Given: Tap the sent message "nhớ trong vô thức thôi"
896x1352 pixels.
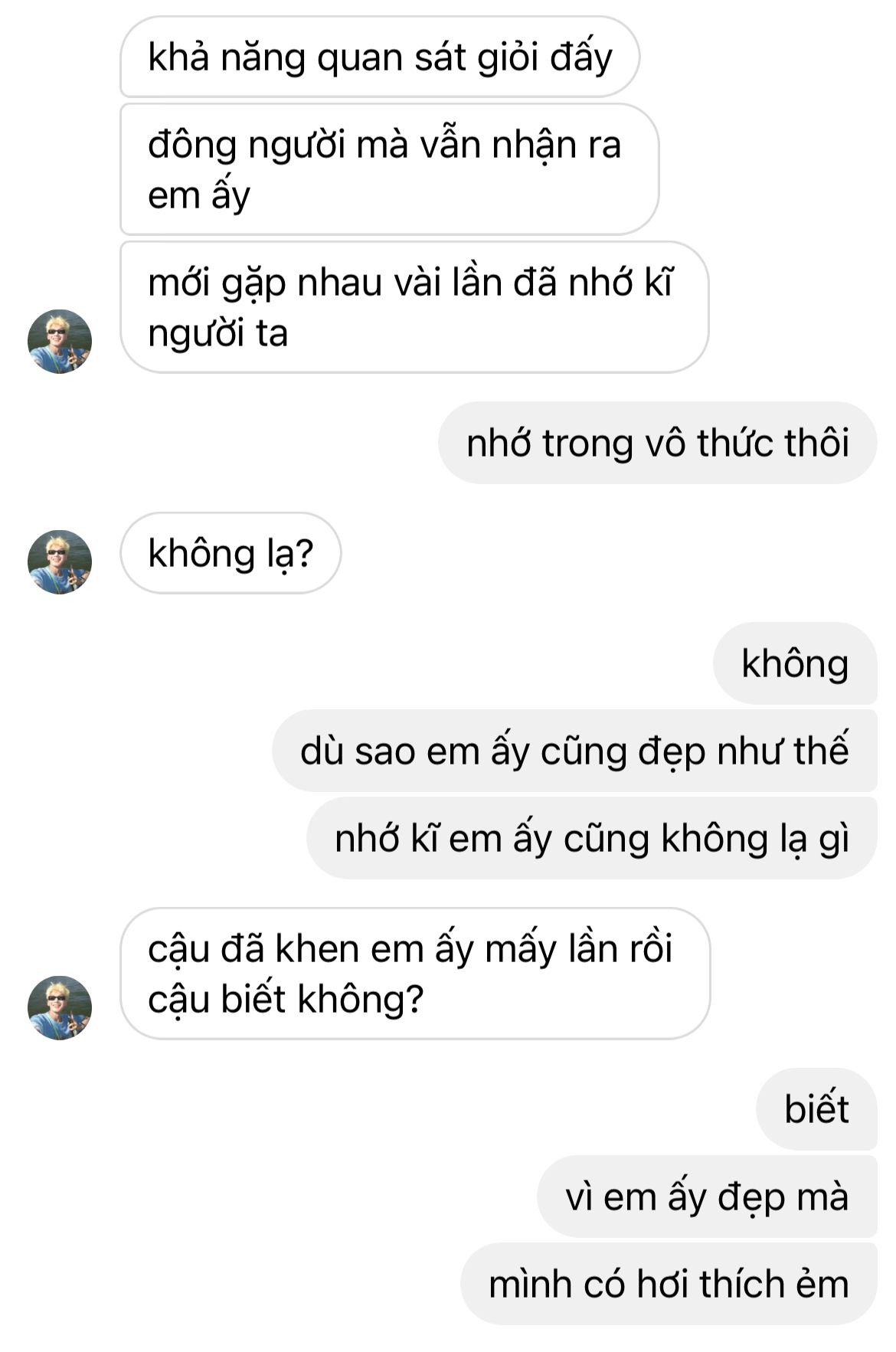Looking at the screenshot, I should click(658, 443).
